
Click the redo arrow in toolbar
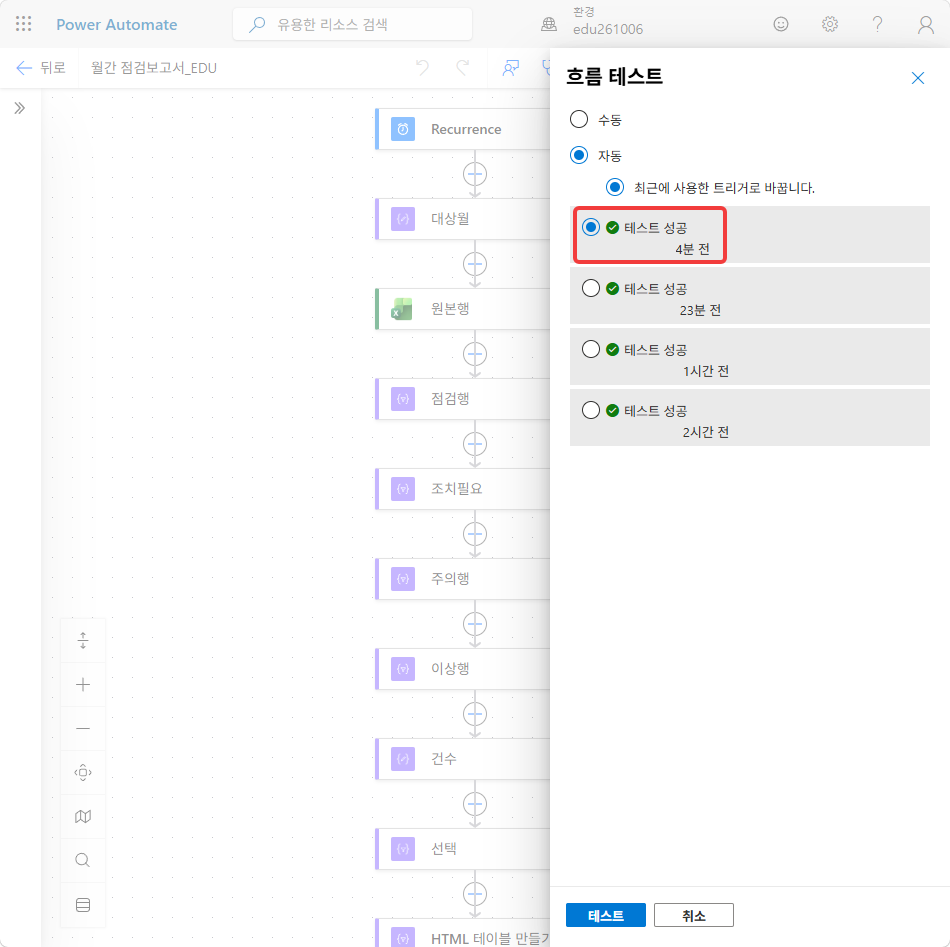pos(463,67)
